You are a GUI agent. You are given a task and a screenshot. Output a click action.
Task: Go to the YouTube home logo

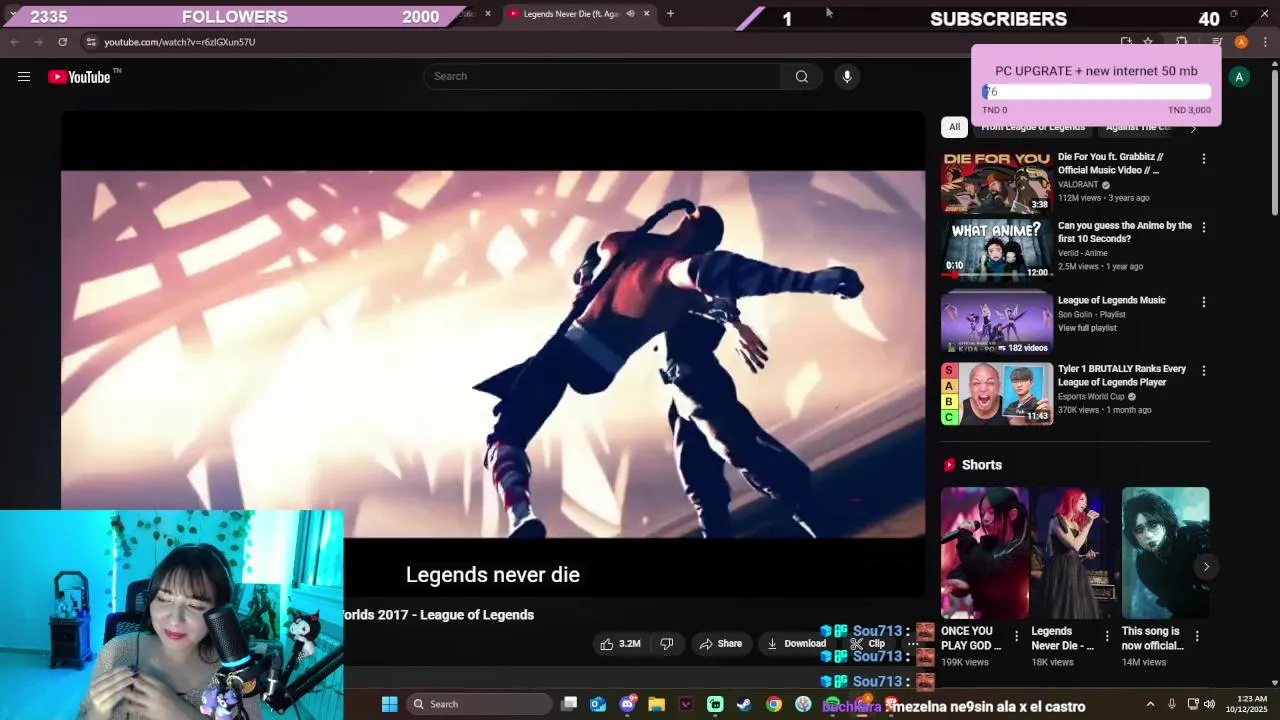pos(80,77)
